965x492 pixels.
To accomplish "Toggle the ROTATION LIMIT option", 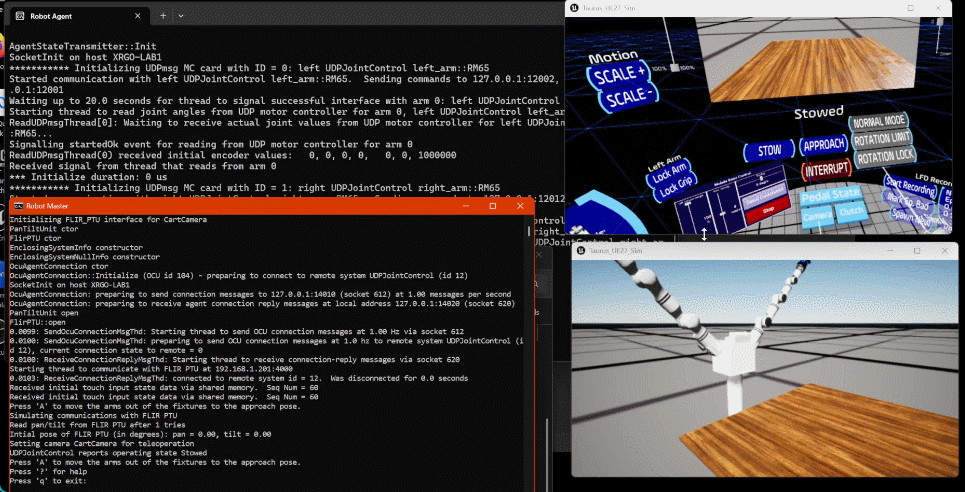I will [x=883, y=138].
